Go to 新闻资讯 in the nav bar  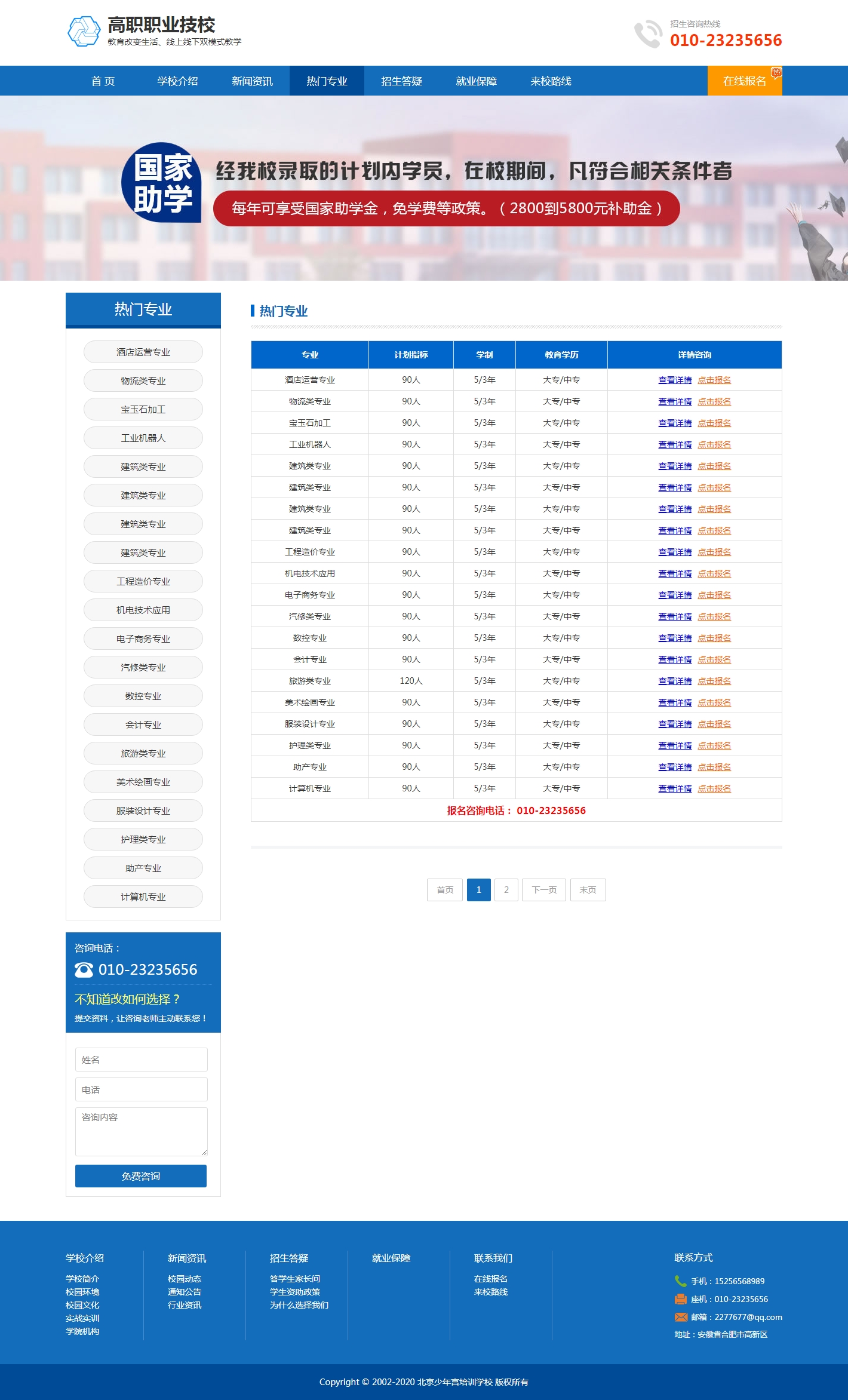pos(252,81)
